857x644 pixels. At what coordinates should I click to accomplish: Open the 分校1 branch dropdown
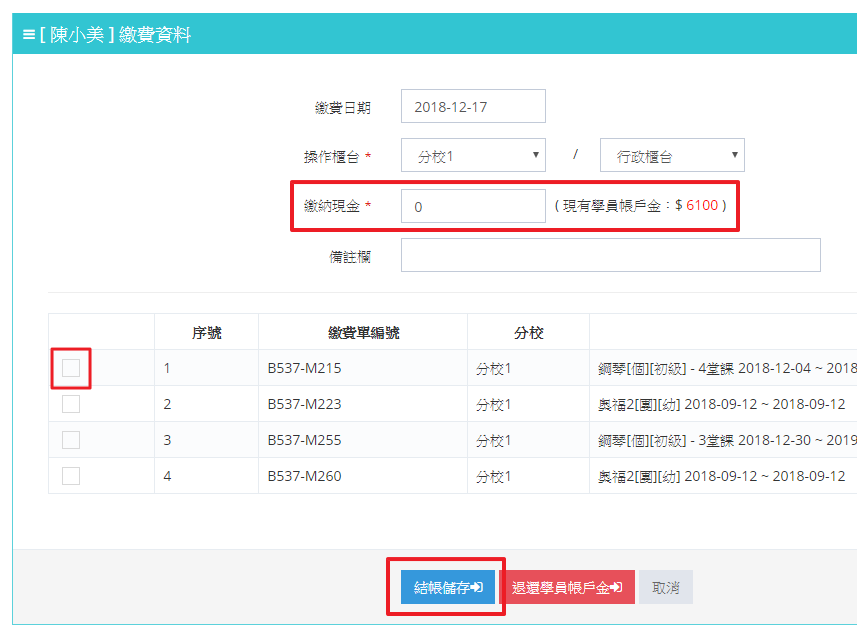point(473,156)
